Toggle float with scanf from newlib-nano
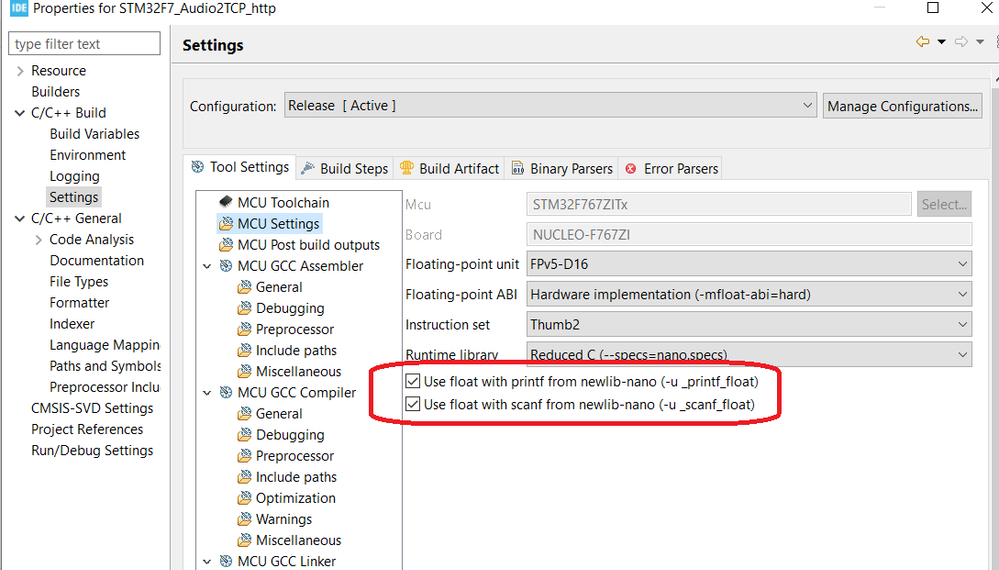This screenshot has height=570, width=999. [413, 404]
